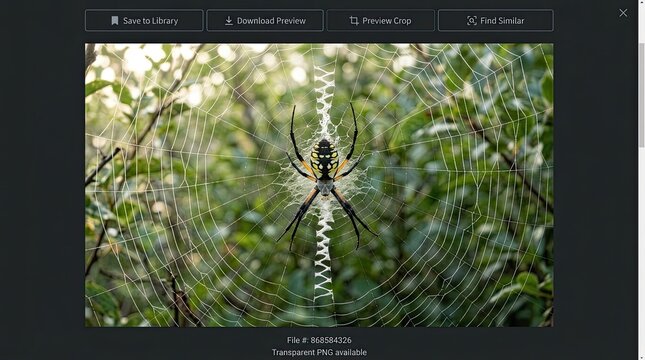Screen dimensions: 645x360
Task: Click the Find Similar button
Action: [x=496, y=21]
